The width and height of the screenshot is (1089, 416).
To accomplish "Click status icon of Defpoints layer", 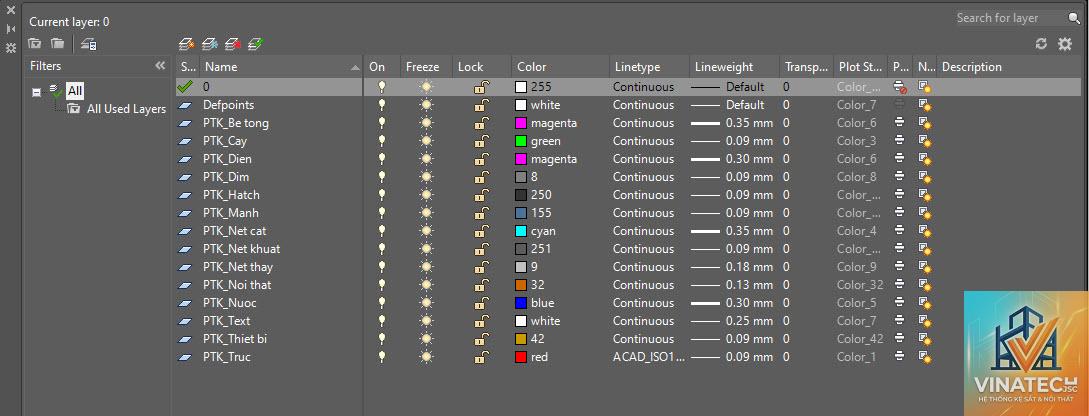I will pos(185,105).
